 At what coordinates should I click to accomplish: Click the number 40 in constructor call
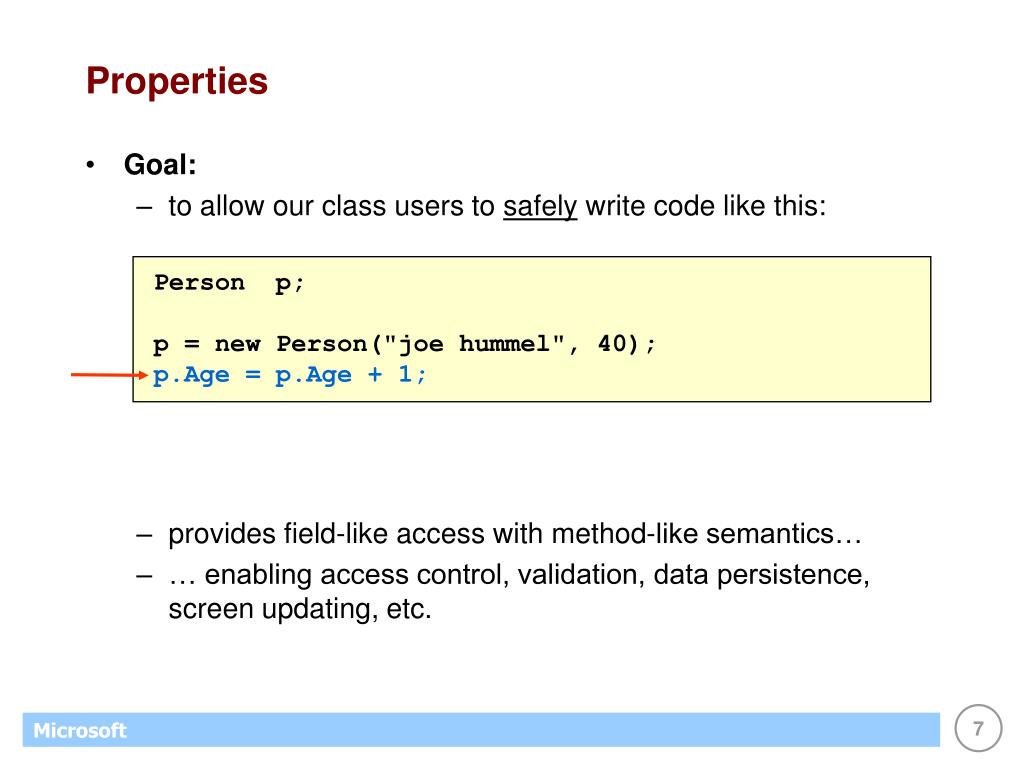pos(613,344)
